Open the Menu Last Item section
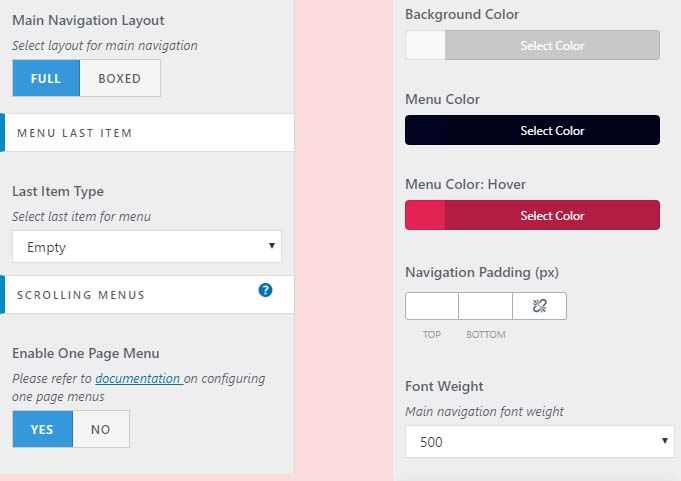The width and height of the screenshot is (681, 481). tap(148, 132)
